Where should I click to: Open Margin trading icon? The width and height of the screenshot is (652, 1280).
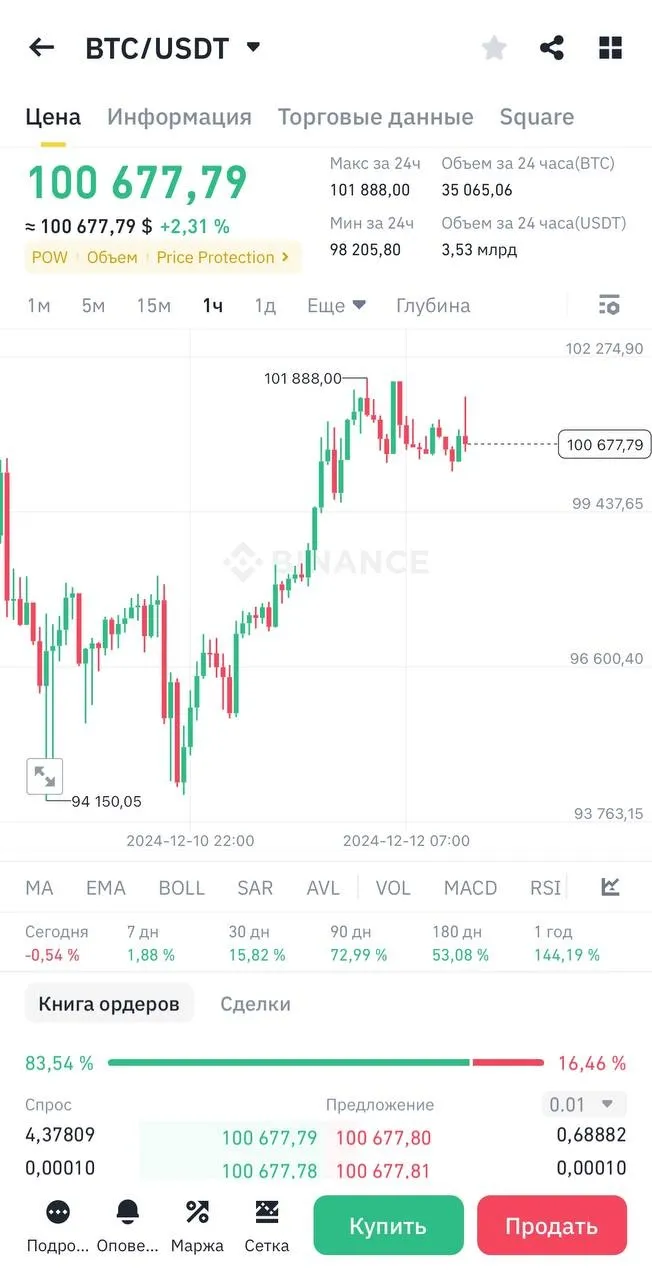(x=197, y=1212)
